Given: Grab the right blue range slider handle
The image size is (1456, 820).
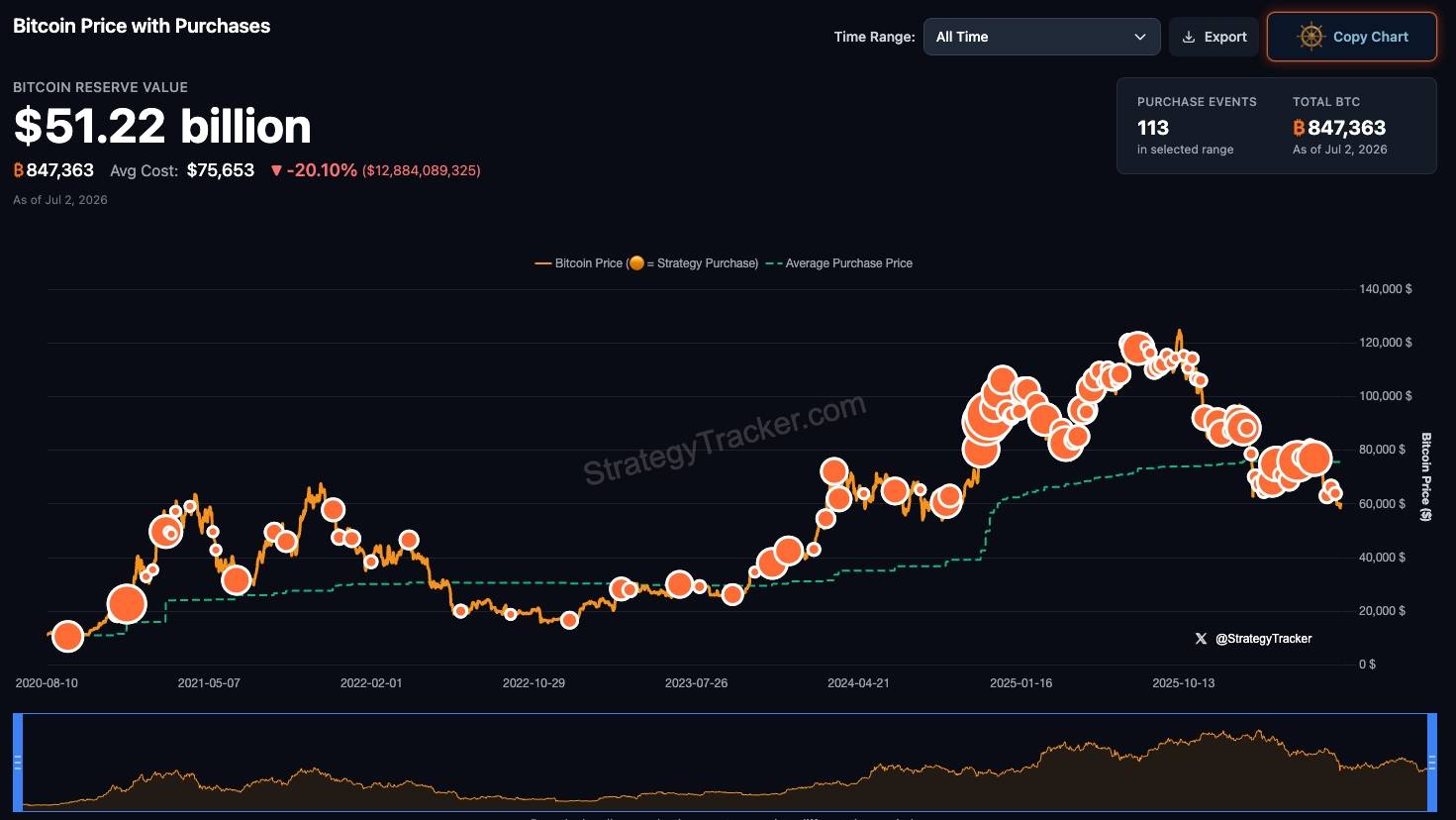Looking at the screenshot, I should (1432, 763).
